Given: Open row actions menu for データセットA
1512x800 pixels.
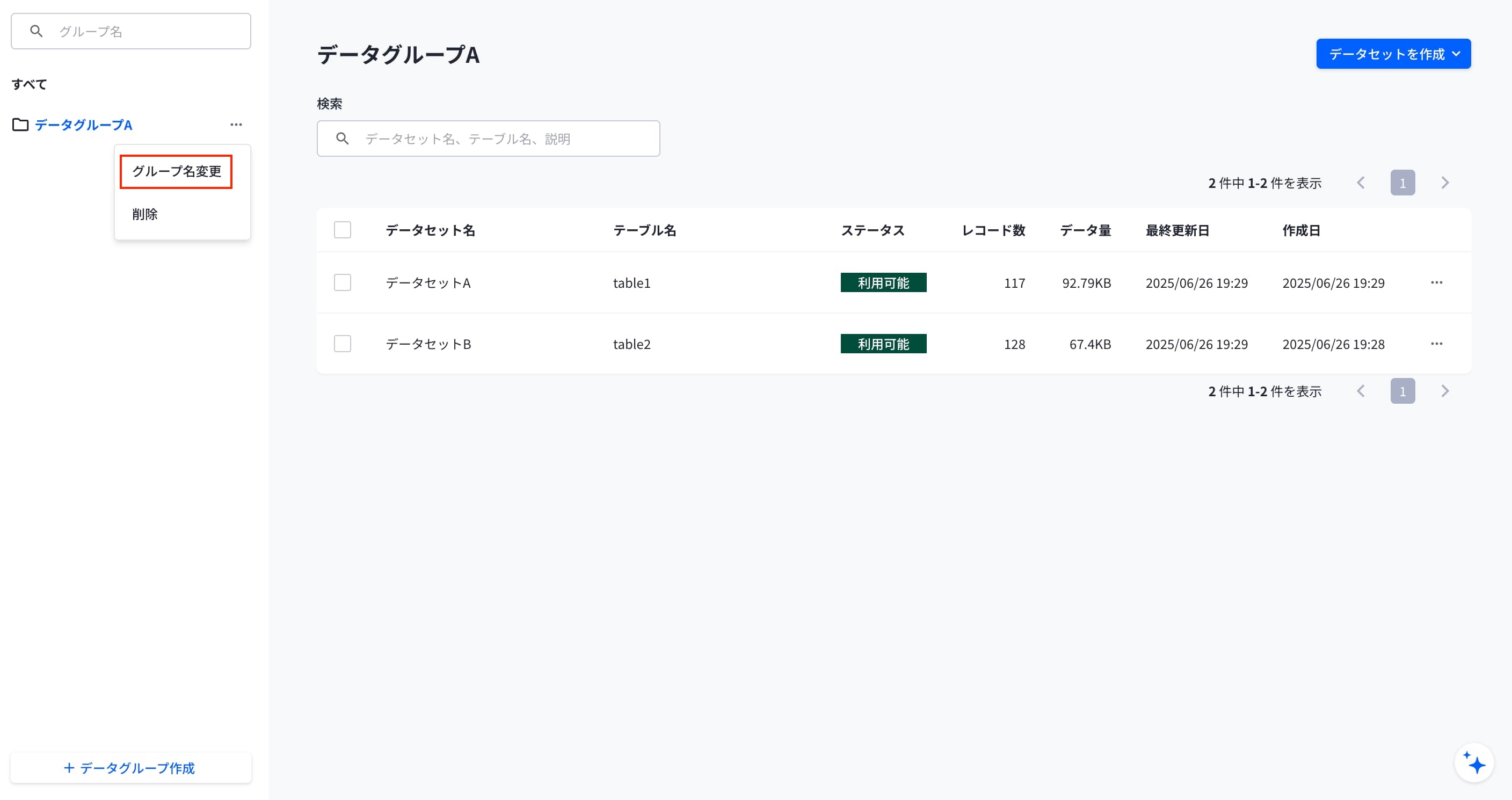Looking at the screenshot, I should tap(1436, 282).
